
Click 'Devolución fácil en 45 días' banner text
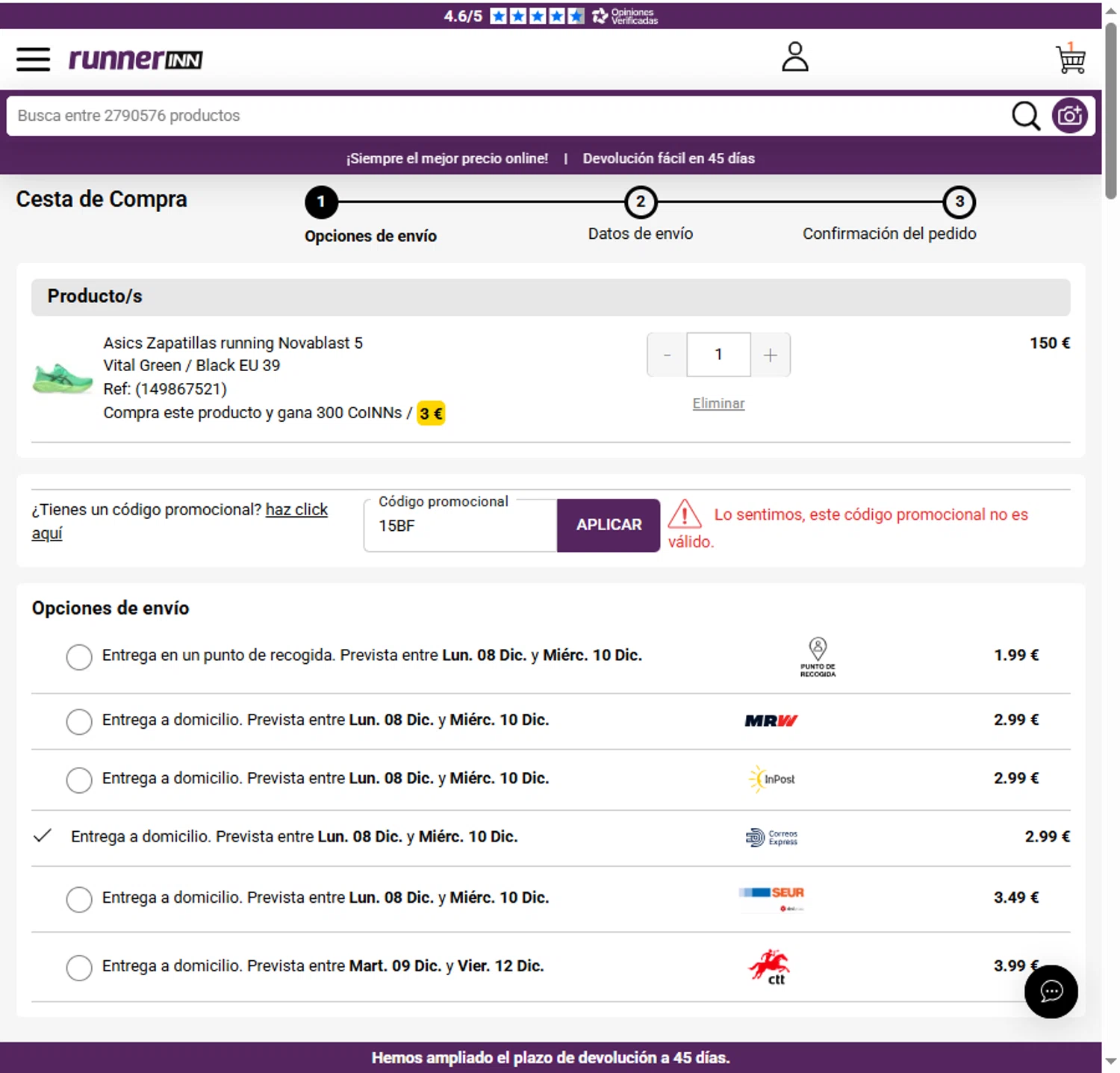click(668, 158)
